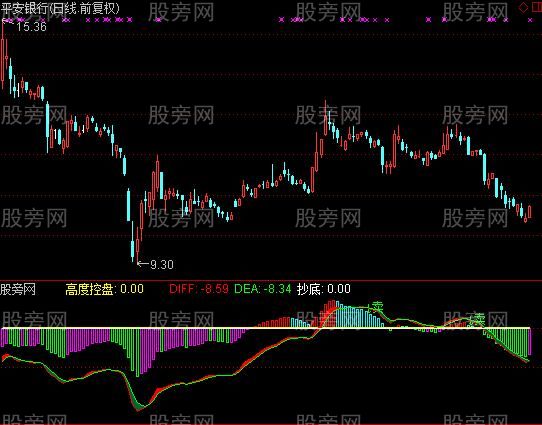Select the 股旁网 indicator name in lower pane header
Screen dimensions: 542x425
pyautogui.click(x=18, y=289)
